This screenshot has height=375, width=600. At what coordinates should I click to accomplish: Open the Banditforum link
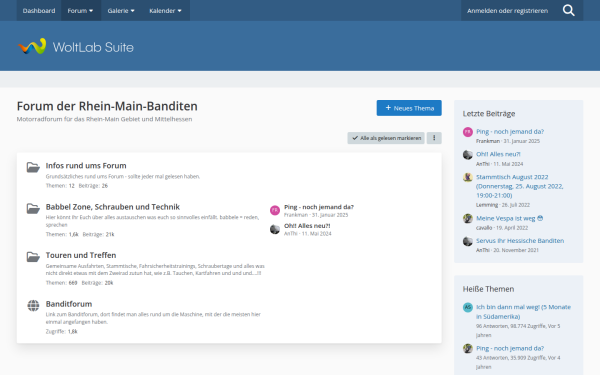tap(69, 304)
